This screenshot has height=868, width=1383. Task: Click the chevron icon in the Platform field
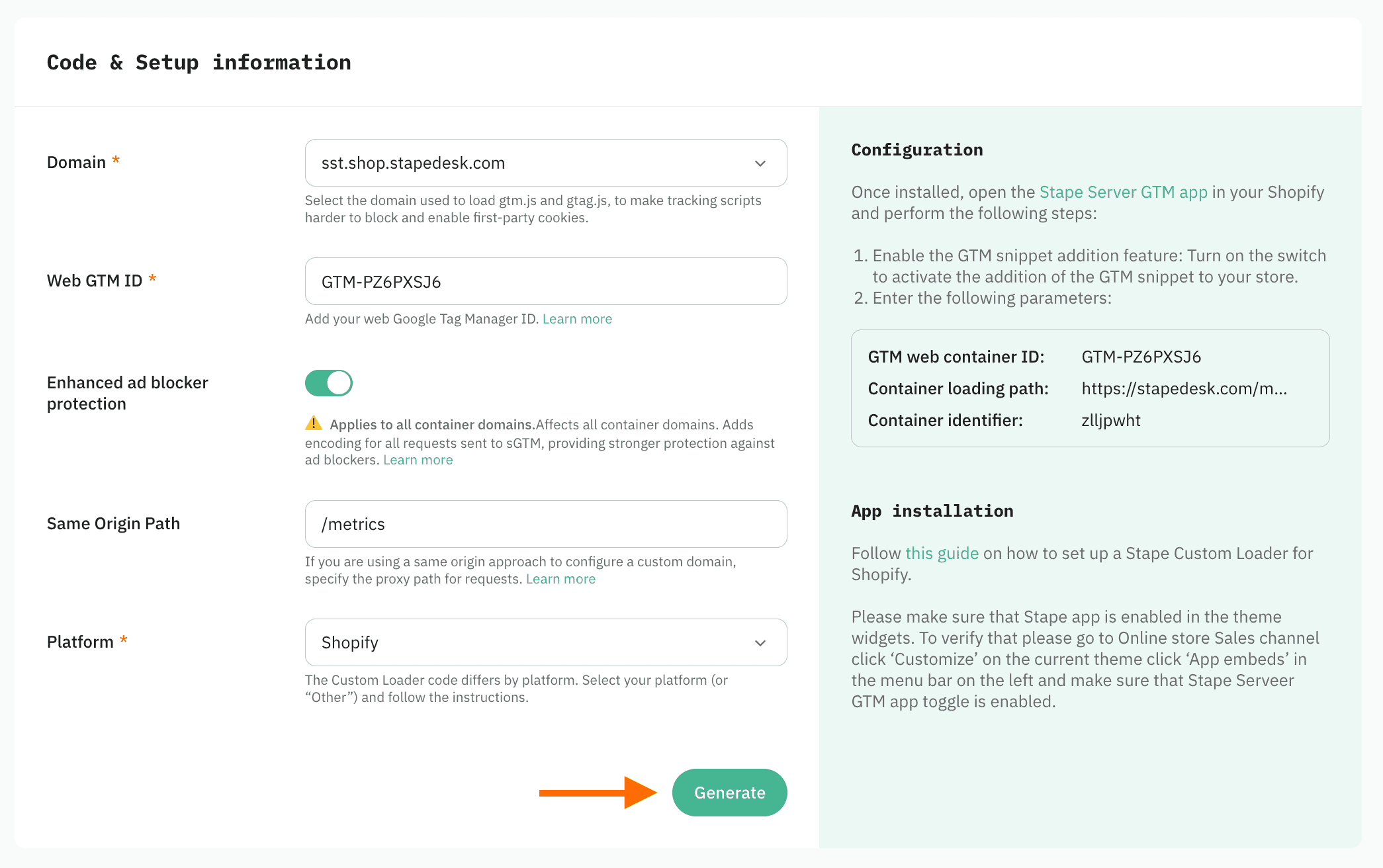pos(760,642)
